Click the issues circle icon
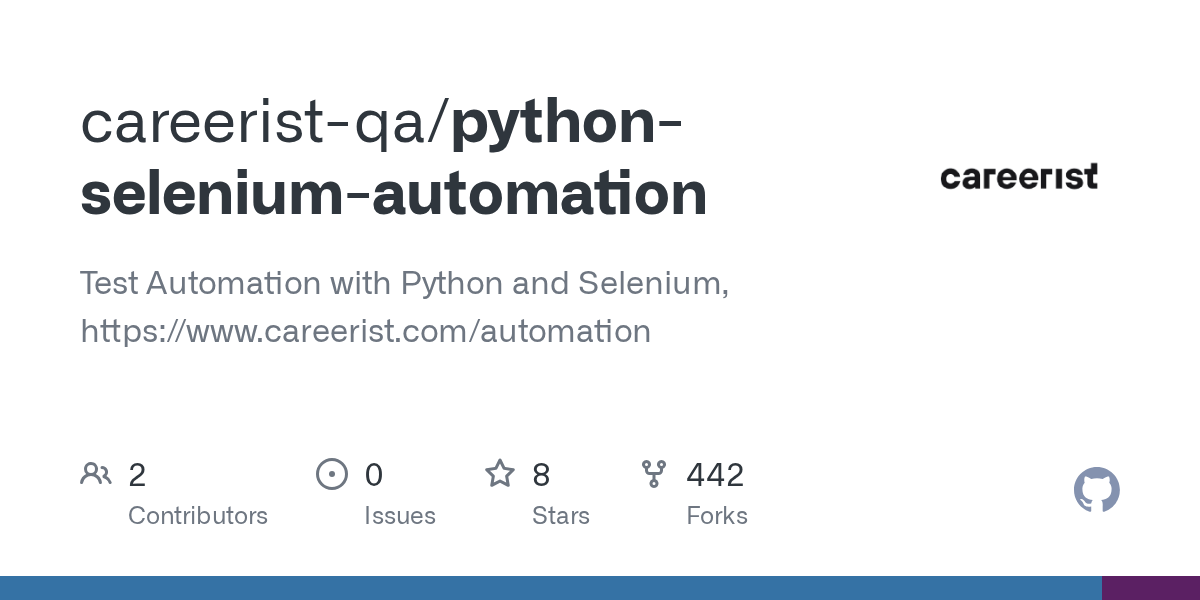This screenshot has height=600, width=1200. tap(332, 474)
